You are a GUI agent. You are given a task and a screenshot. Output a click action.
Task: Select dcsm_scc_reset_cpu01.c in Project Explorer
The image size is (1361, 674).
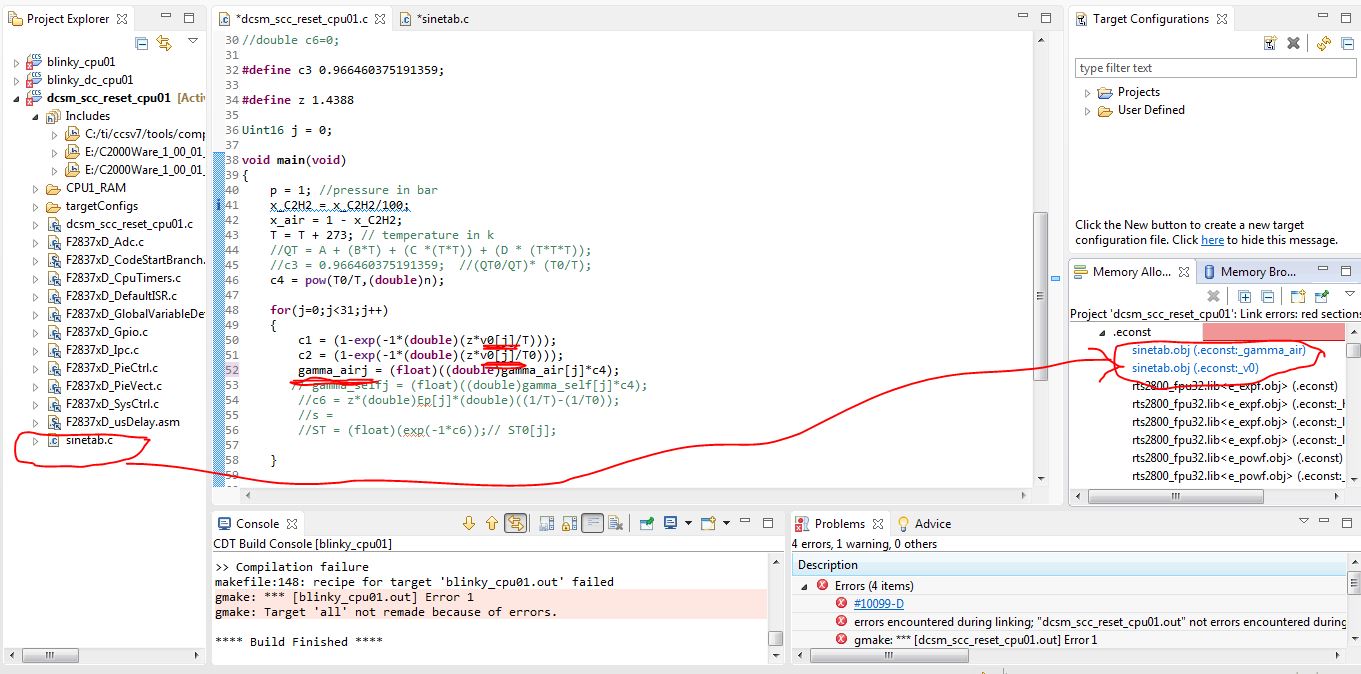(x=129, y=224)
